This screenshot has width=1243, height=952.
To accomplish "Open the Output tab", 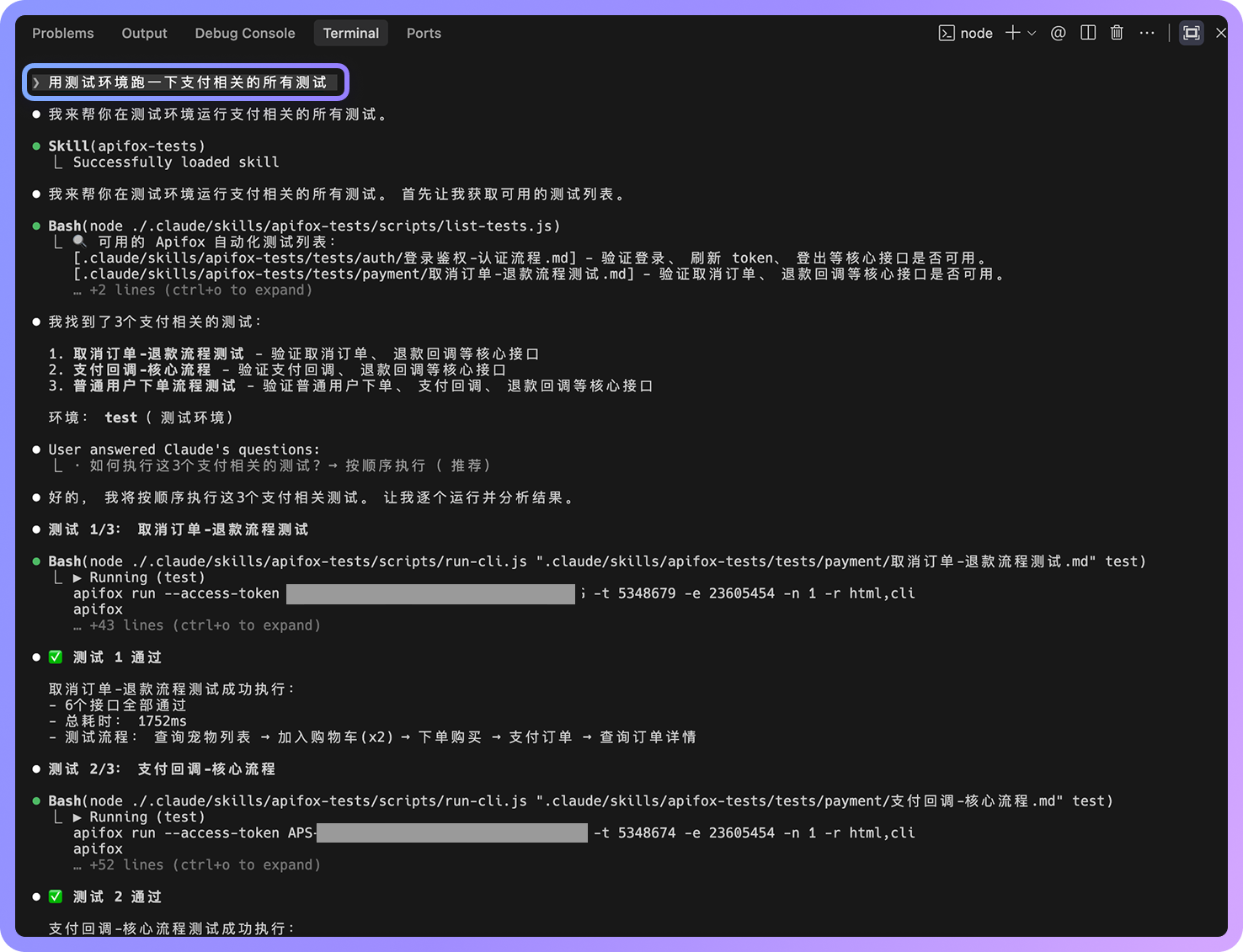I will point(144,33).
